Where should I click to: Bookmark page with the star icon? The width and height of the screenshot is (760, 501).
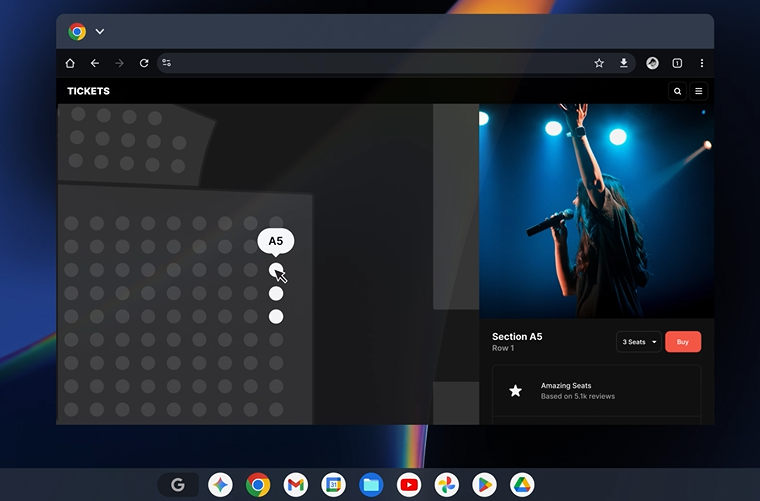pos(599,63)
